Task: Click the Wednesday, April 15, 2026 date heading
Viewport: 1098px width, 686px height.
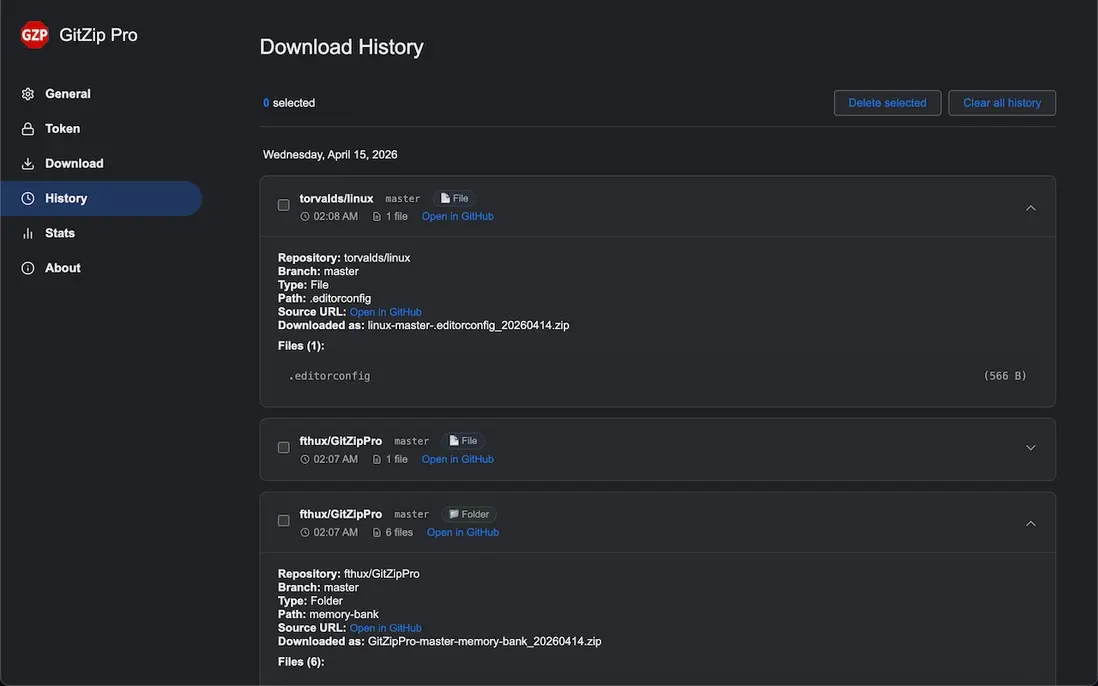Action: (330, 155)
